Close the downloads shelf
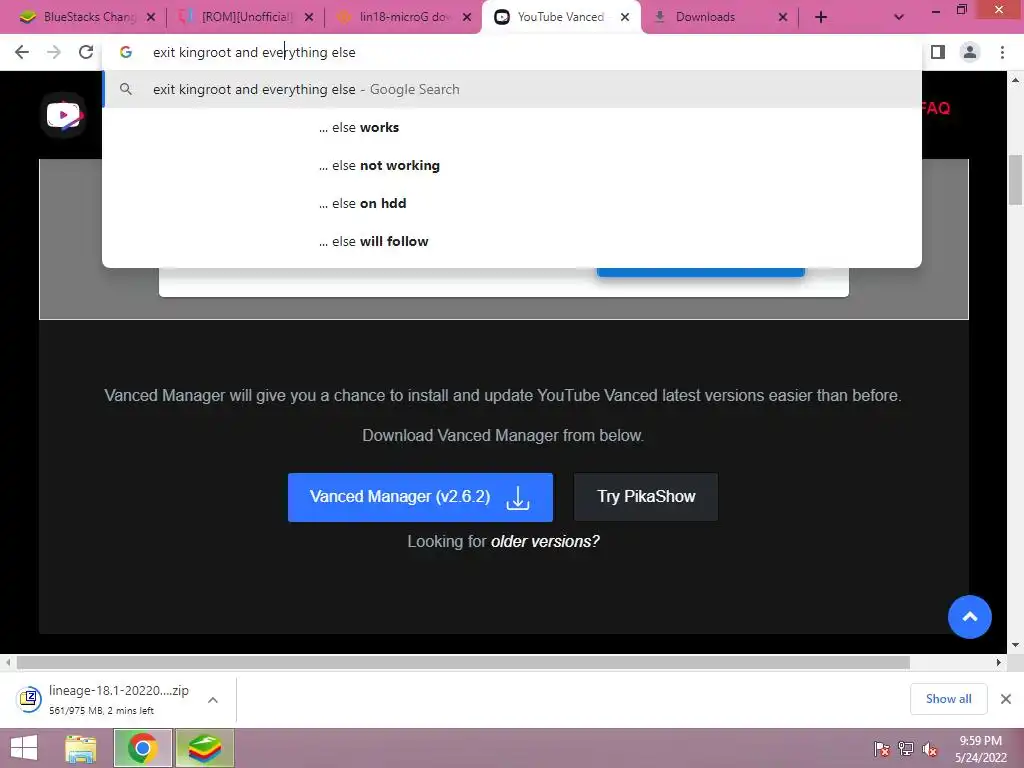The height and width of the screenshot is (768, 1024). (1006, 699)
